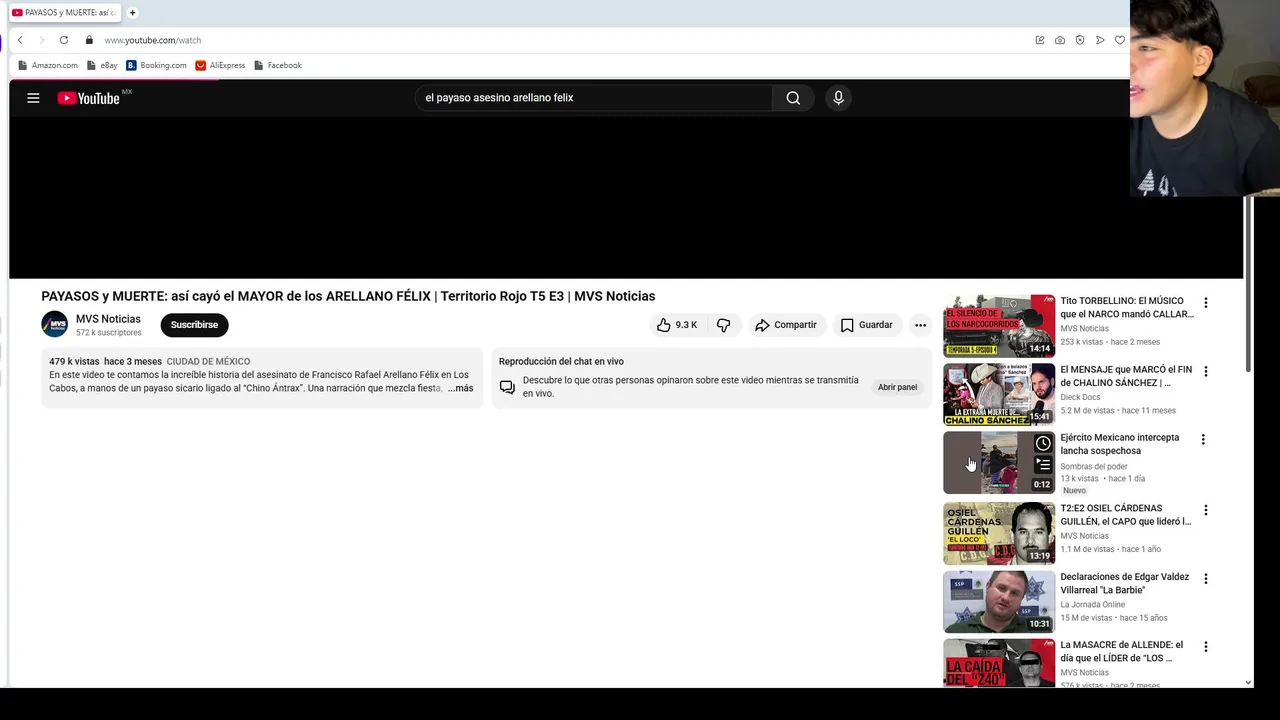Click the chat replay speech bubble icon
This screenshot has height=720, width=1280.
pyautogui.click(x=507, y=387)
